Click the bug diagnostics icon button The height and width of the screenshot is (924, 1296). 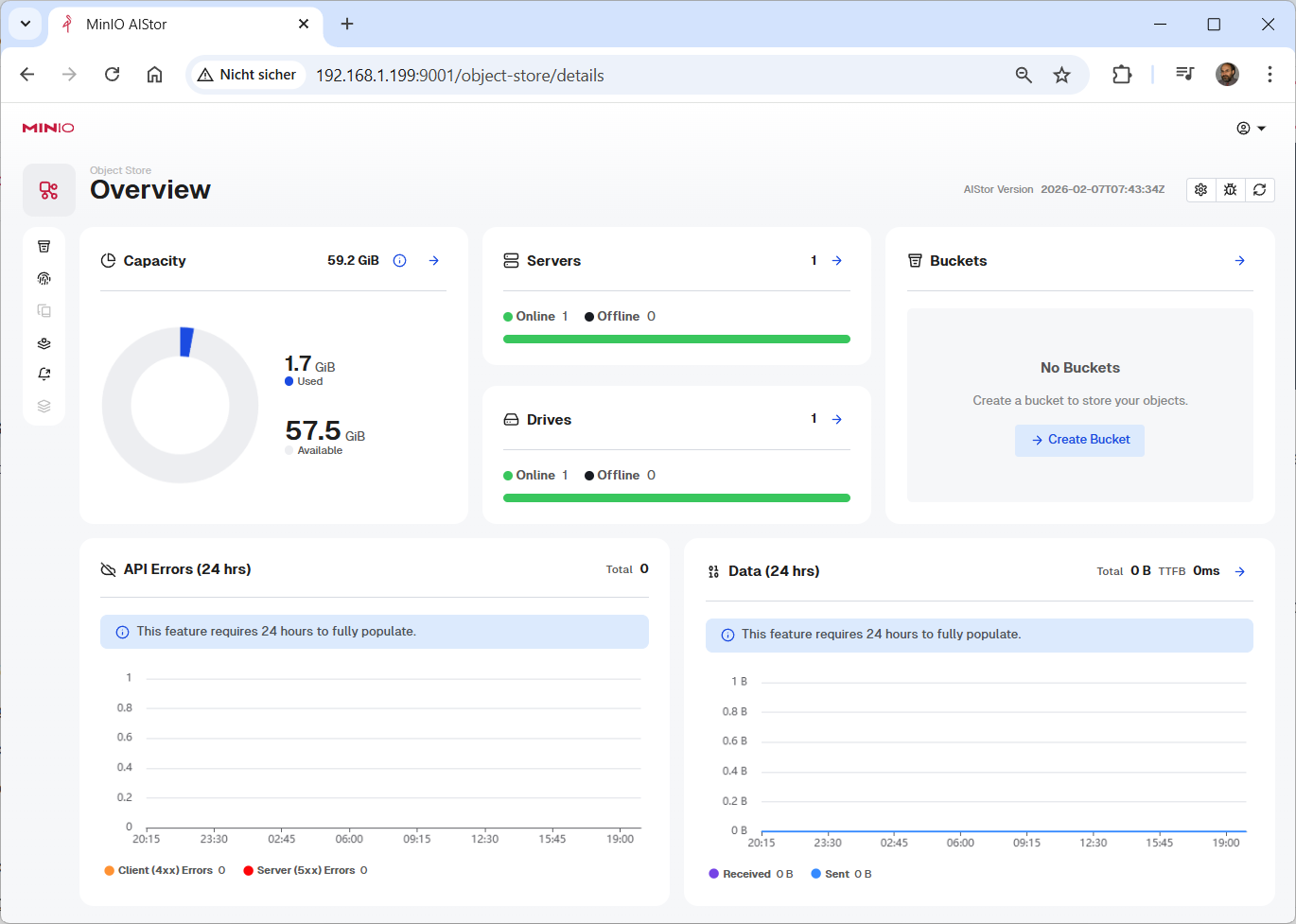click(x=1230, y=190)
